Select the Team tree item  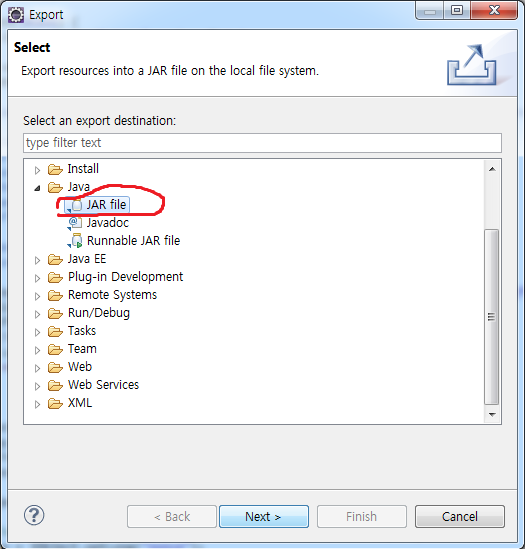82,349
